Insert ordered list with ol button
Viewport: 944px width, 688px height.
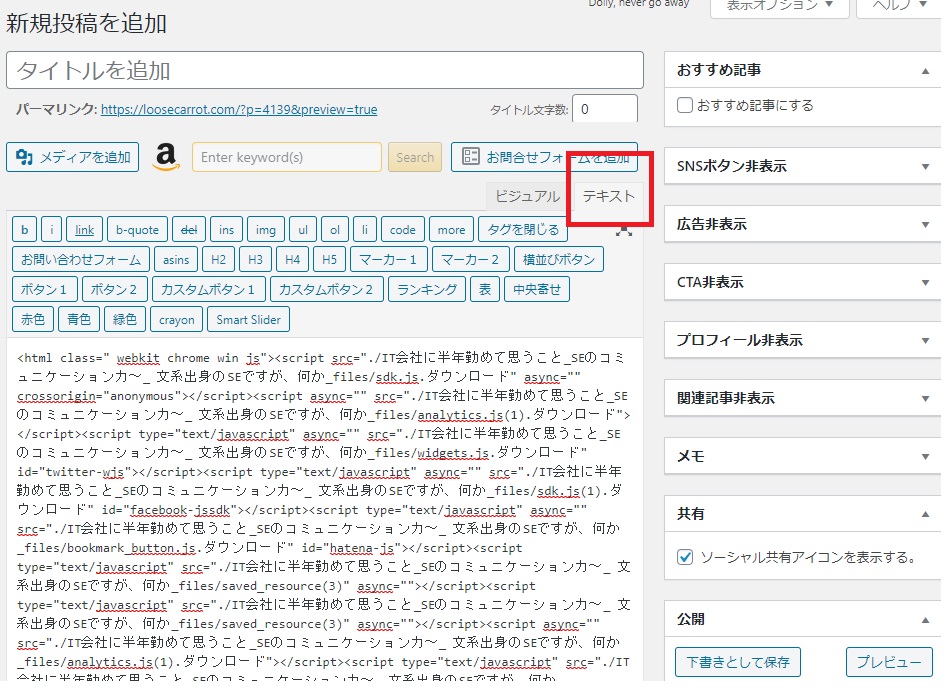(x=335, y=229)
